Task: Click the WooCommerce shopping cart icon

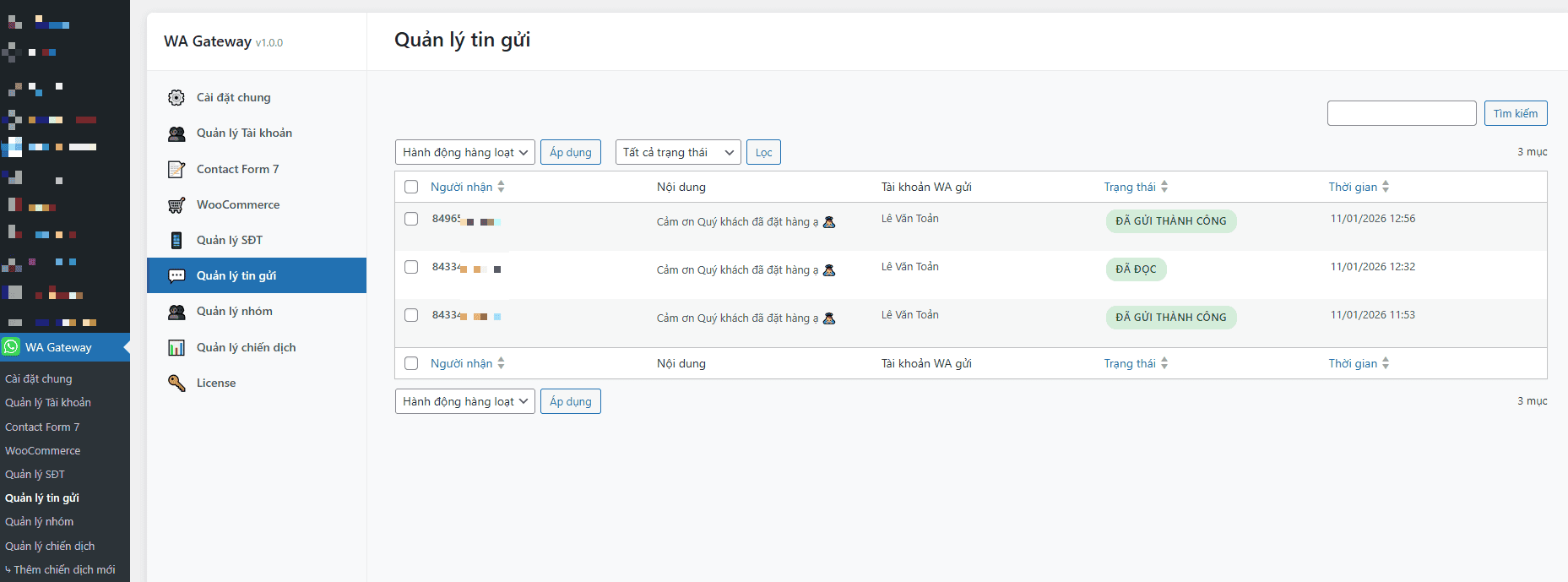Action: coord(176,205)
